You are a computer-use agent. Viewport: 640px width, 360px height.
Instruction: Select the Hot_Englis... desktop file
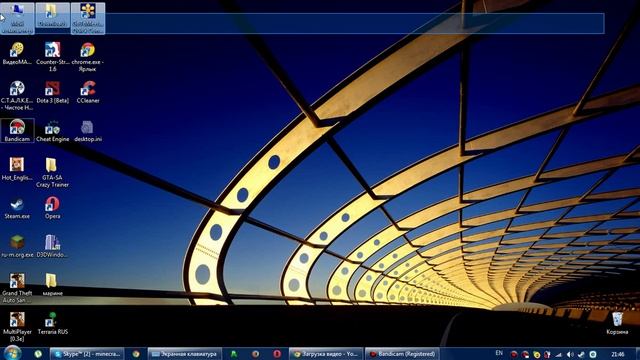pyautogui.click(x=17, y=169)
